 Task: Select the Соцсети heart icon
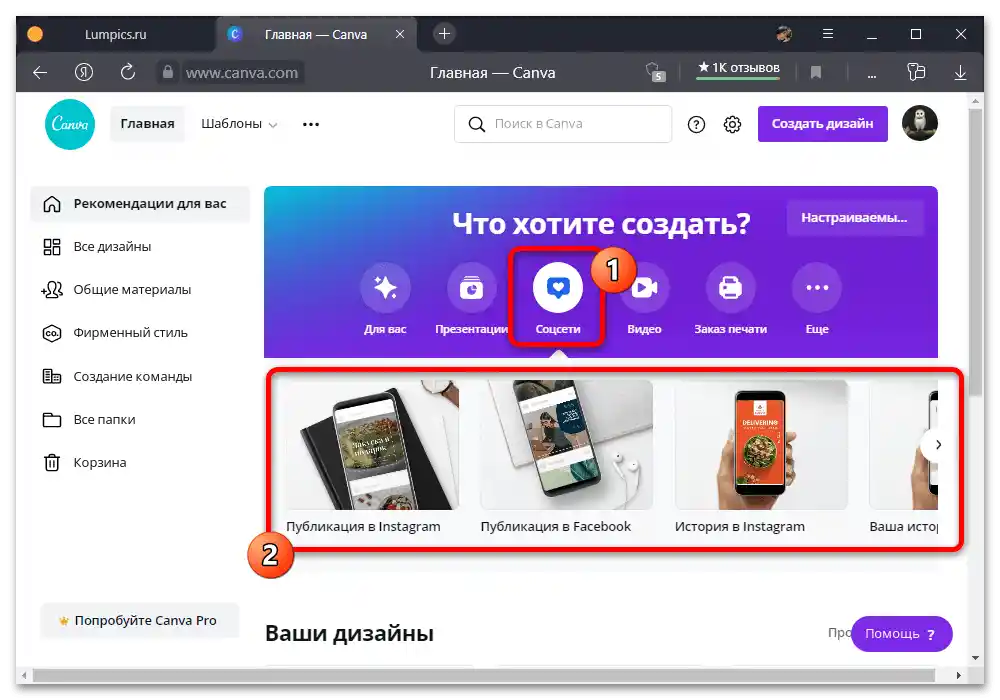coord(558,288)
